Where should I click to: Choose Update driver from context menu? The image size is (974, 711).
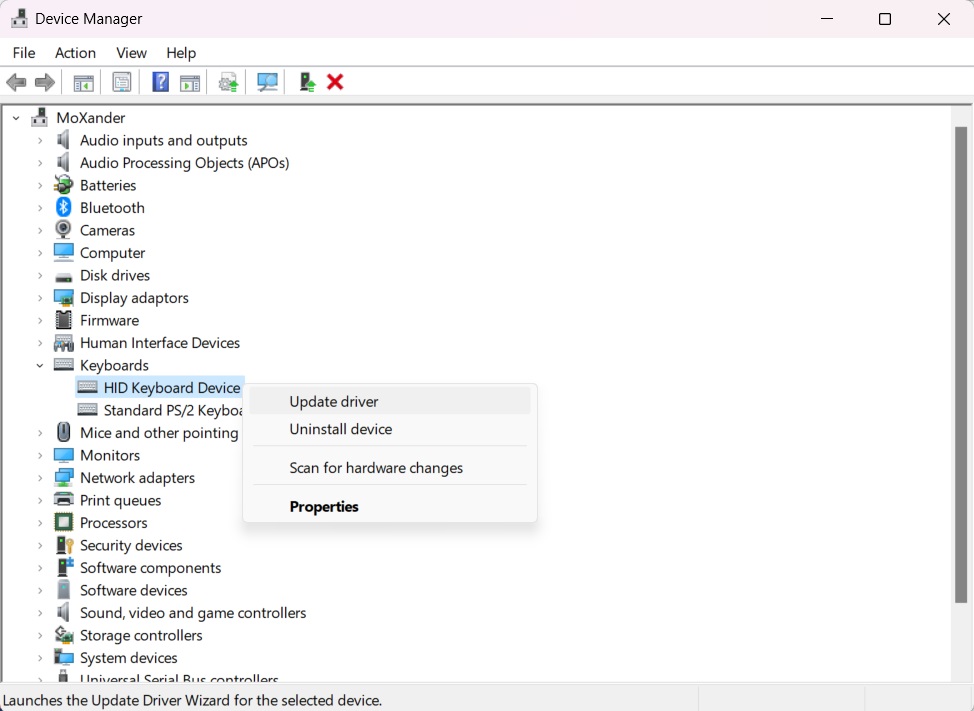pos(390,401)
